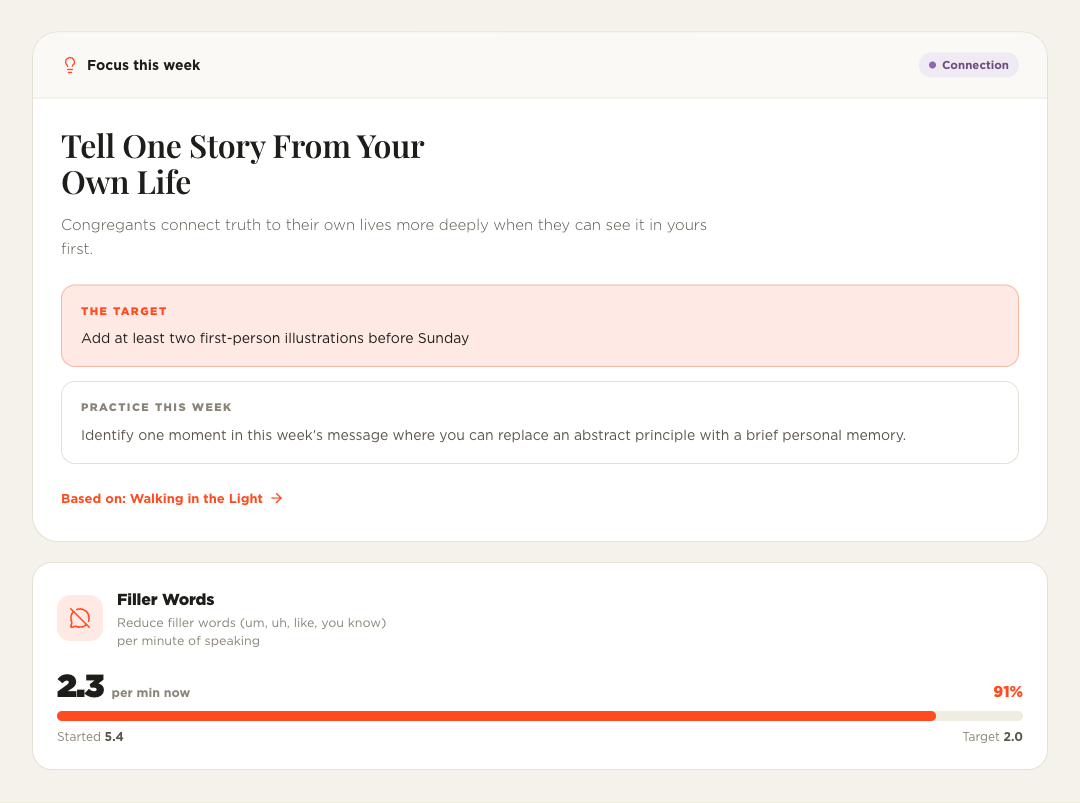Click the lightbulb icon beside Focus this week
The height and width of the screenshot is (803, 1080).
coord(70,65)
